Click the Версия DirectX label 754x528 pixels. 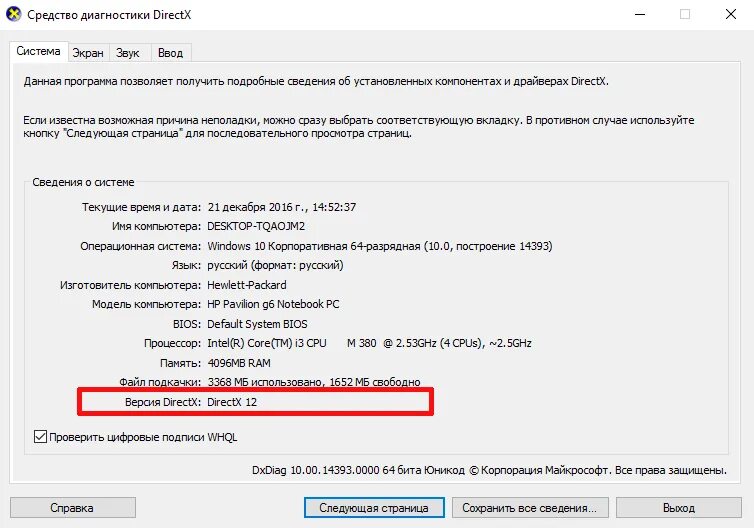click(x=163, y=402)
